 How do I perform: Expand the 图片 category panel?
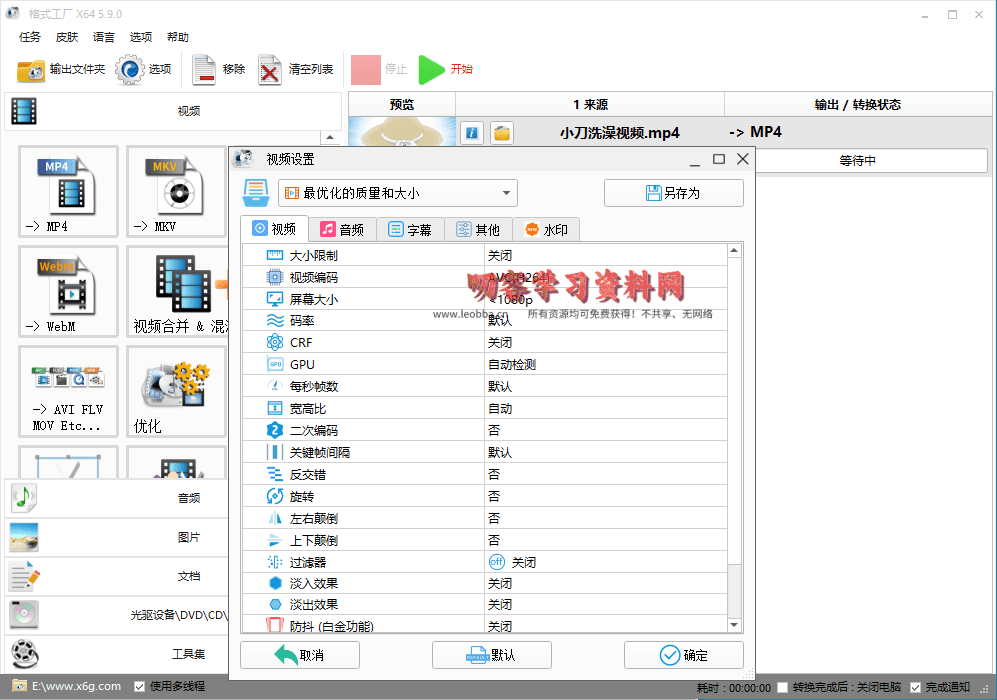[x=118, y=537]
